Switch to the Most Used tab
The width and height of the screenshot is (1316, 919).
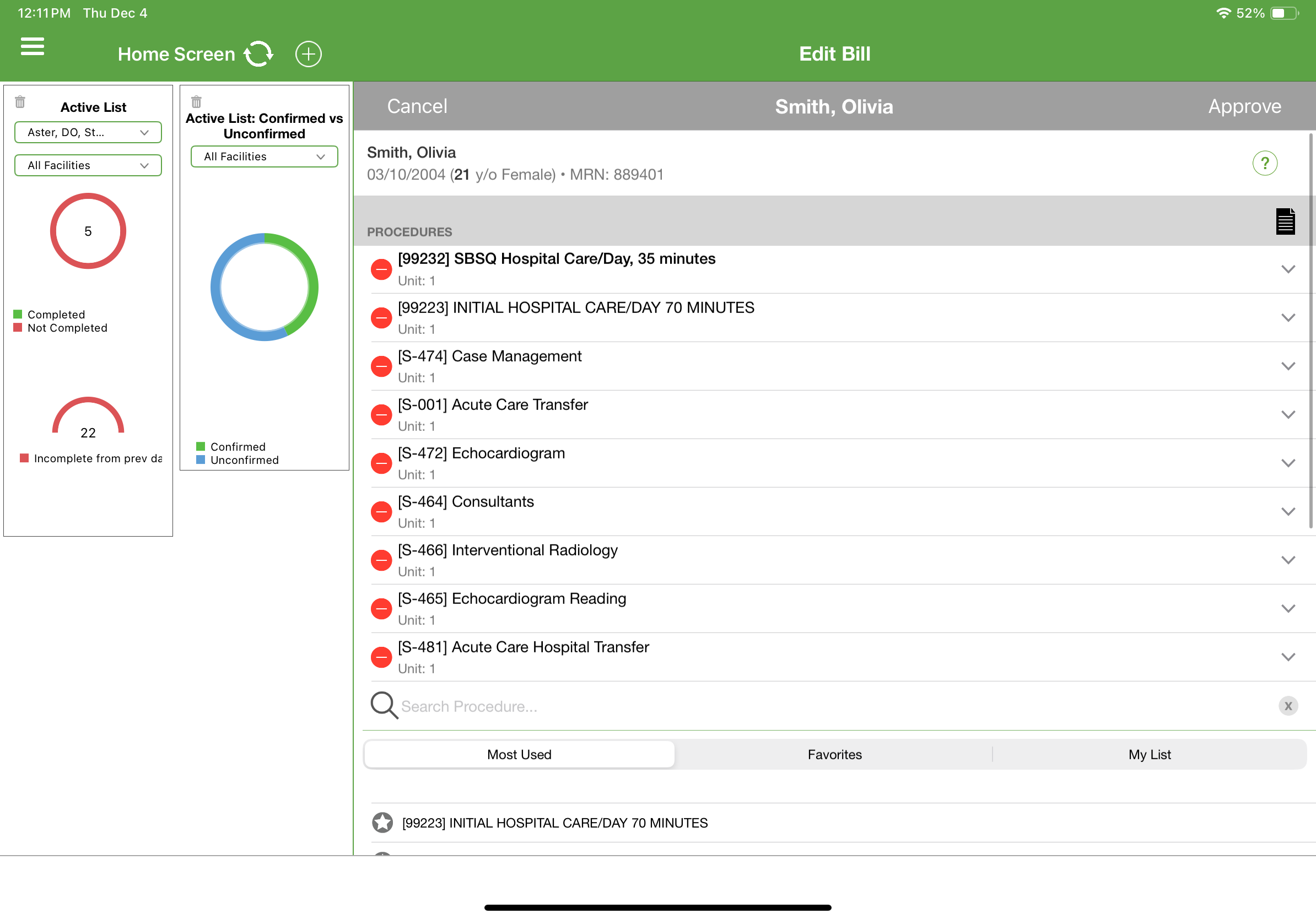(519, 755)
